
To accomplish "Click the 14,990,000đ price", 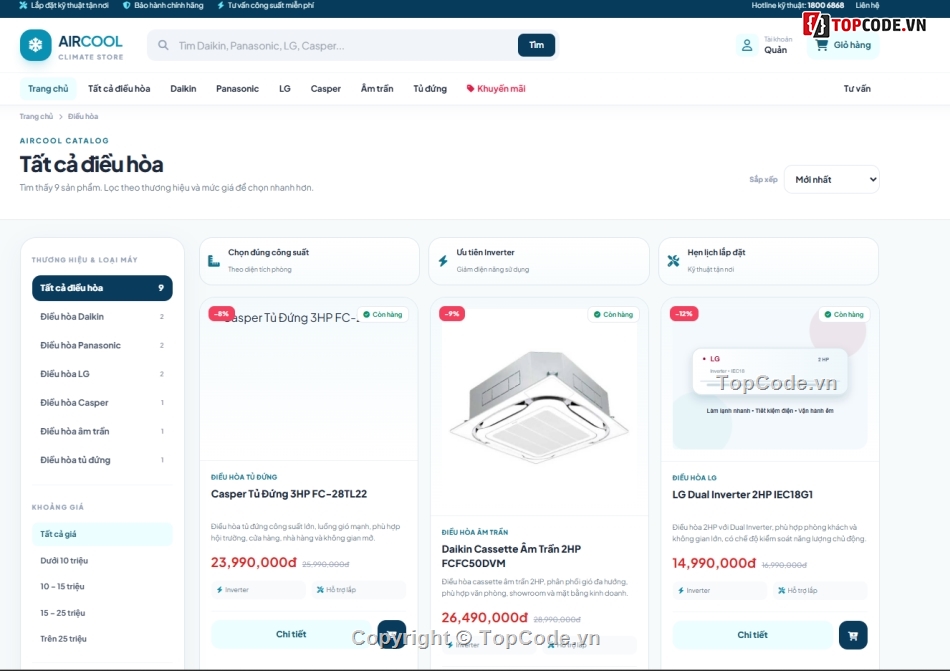I will 714,563.
